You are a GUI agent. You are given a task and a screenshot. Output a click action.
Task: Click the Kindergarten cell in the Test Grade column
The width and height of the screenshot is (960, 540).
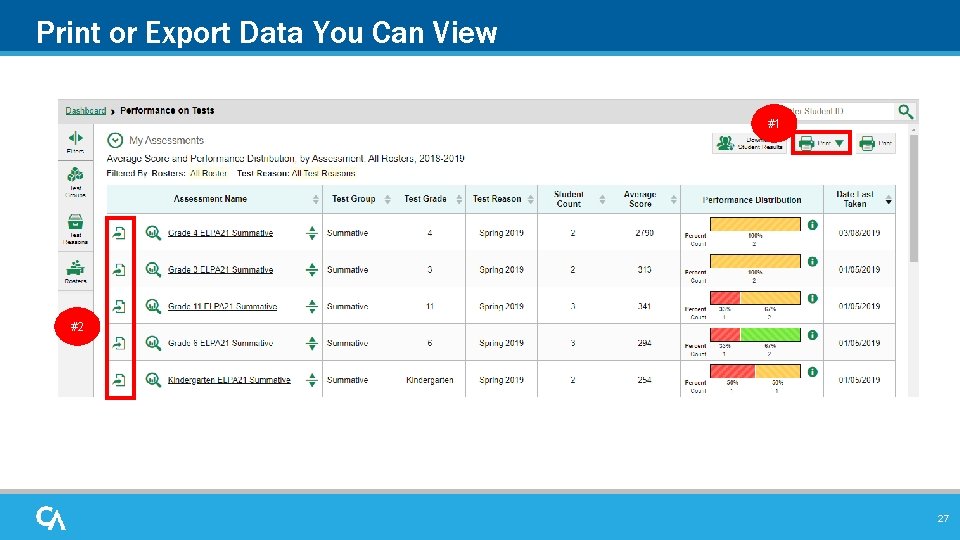click(x=430, y=380)
